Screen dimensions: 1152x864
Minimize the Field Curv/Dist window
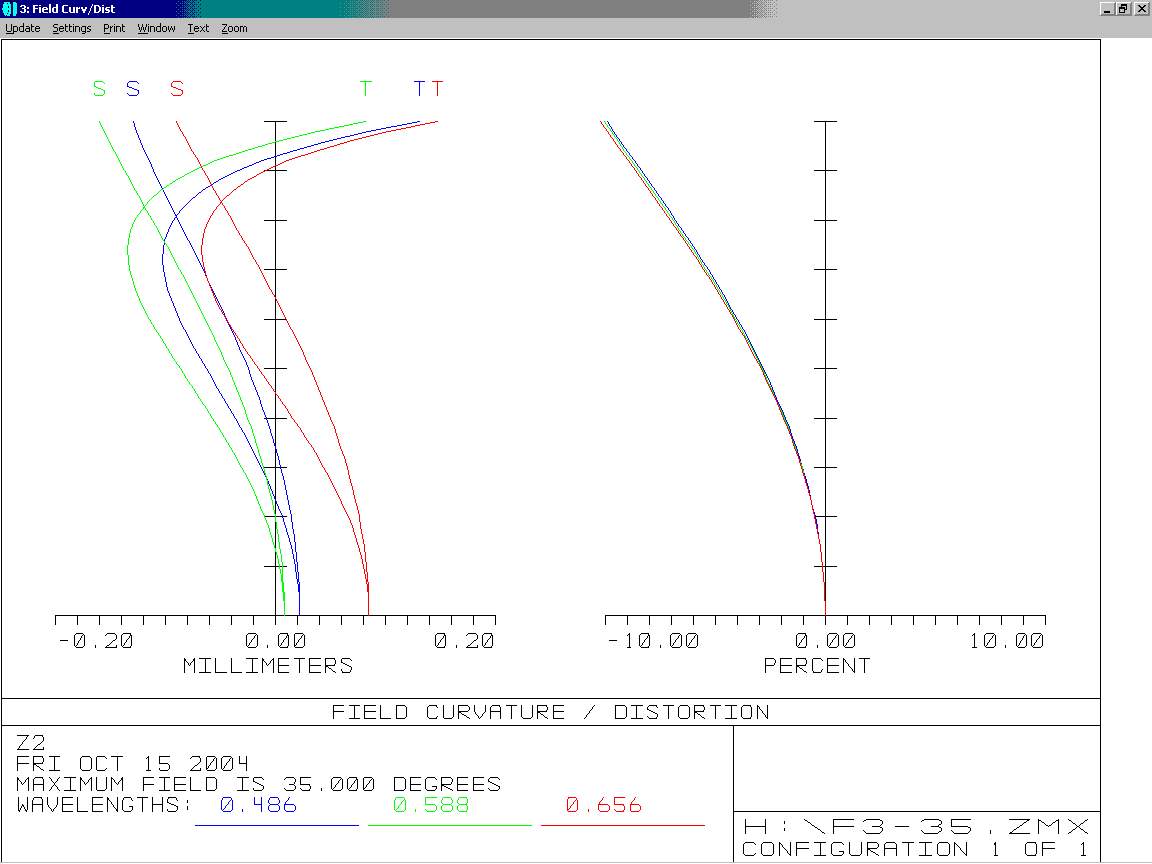pyautogui.click(x=1108, y=9)
